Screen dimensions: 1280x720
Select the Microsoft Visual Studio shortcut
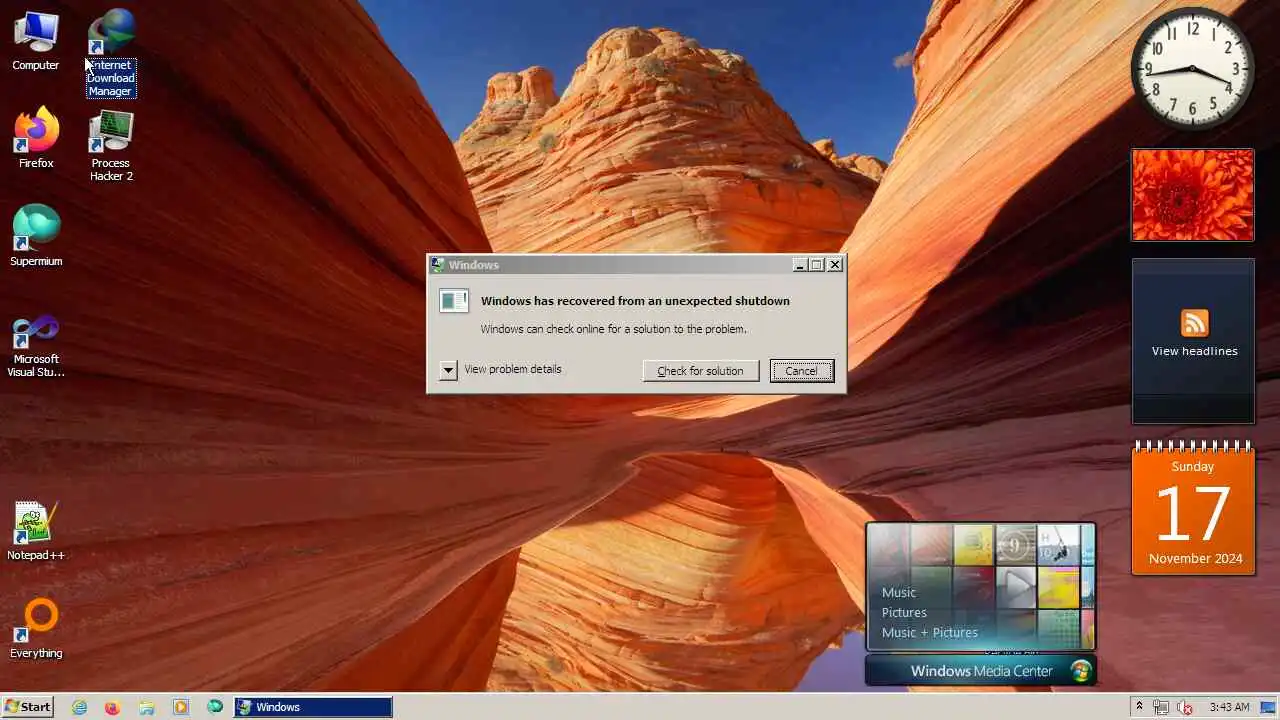tap(36, 346)
